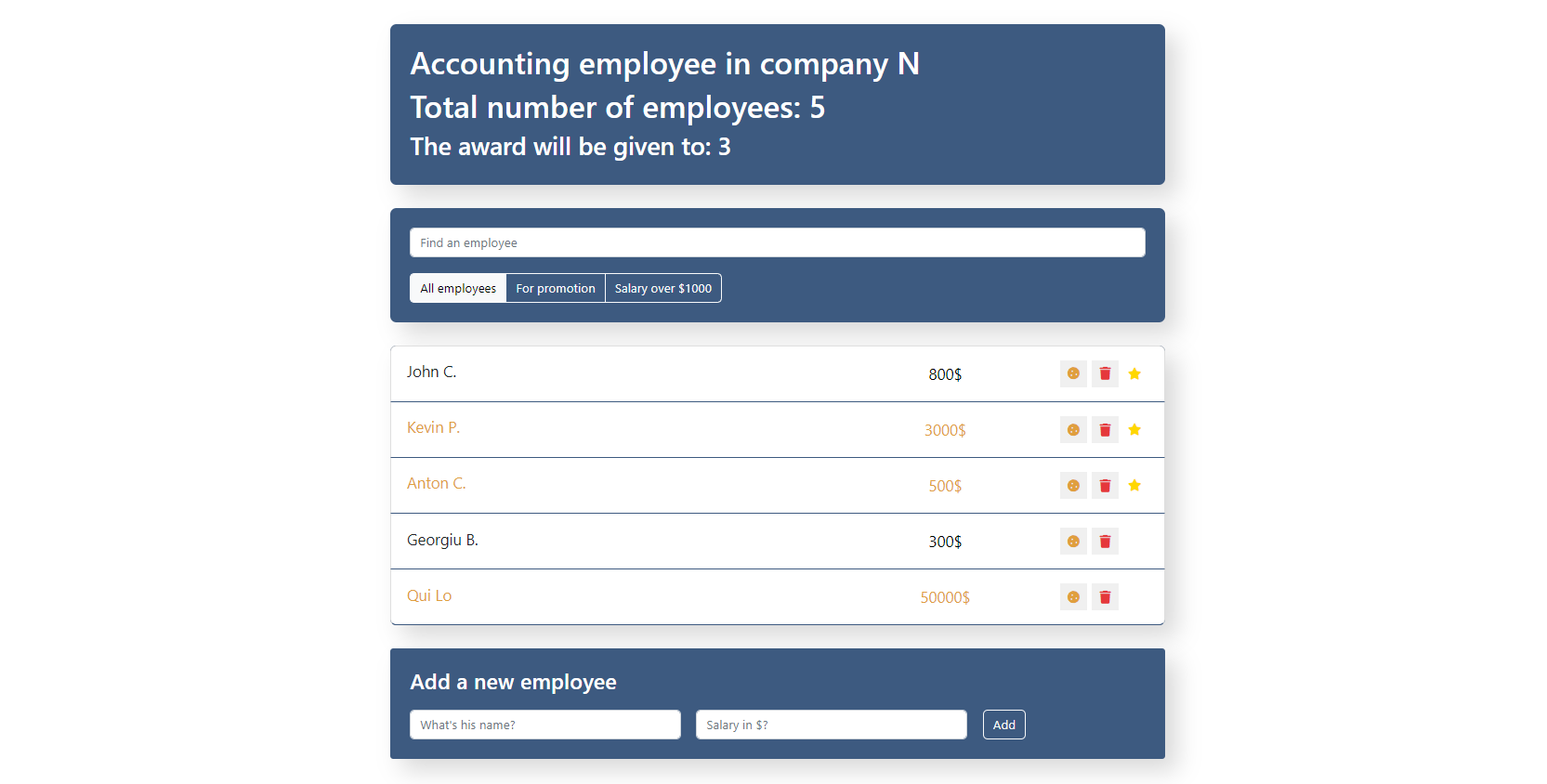Click the star beside Kevin P.
1547x784 pixels.
coord(1134,429)
